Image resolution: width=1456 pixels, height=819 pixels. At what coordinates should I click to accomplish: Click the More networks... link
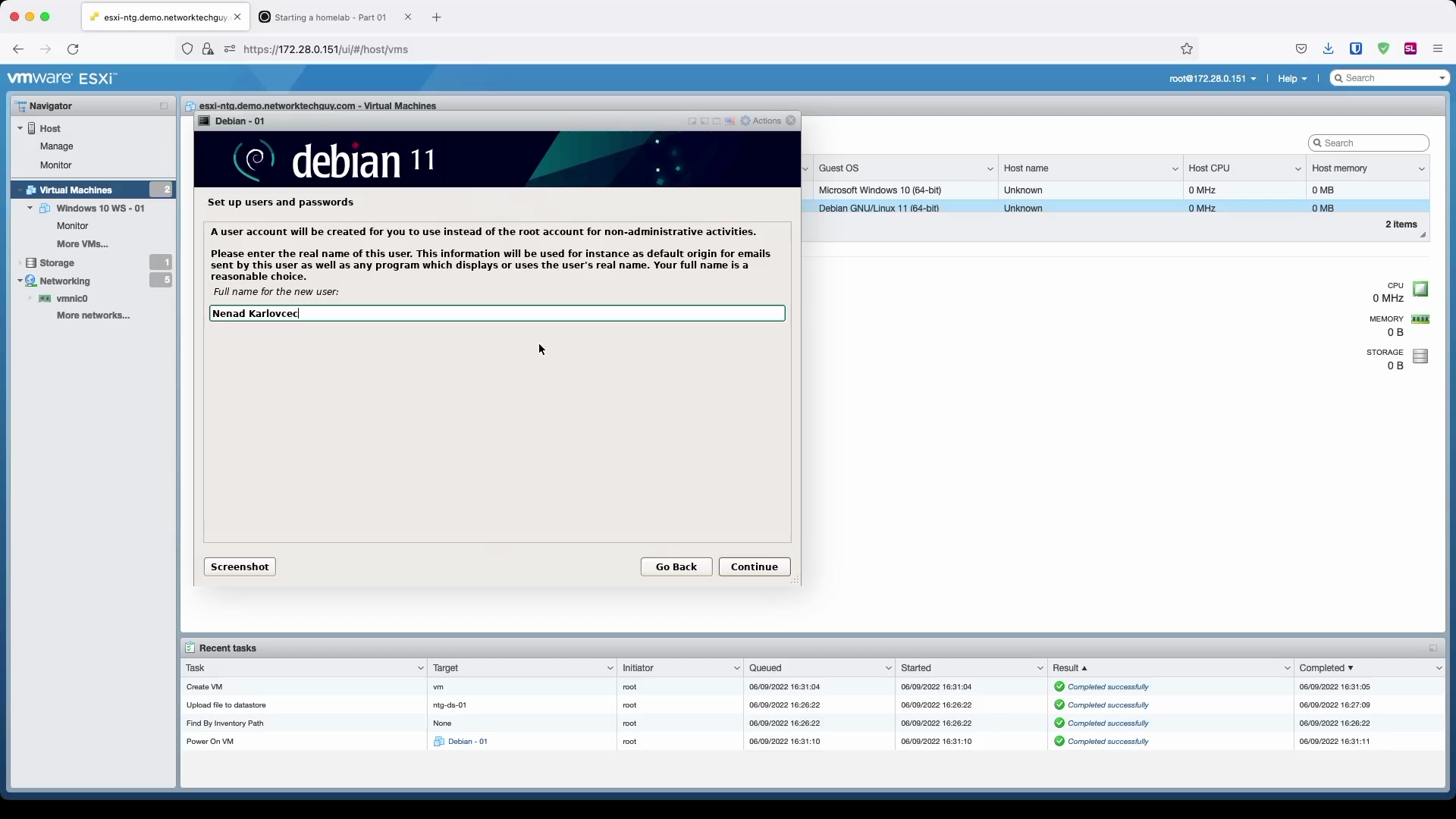pos(93,315)
